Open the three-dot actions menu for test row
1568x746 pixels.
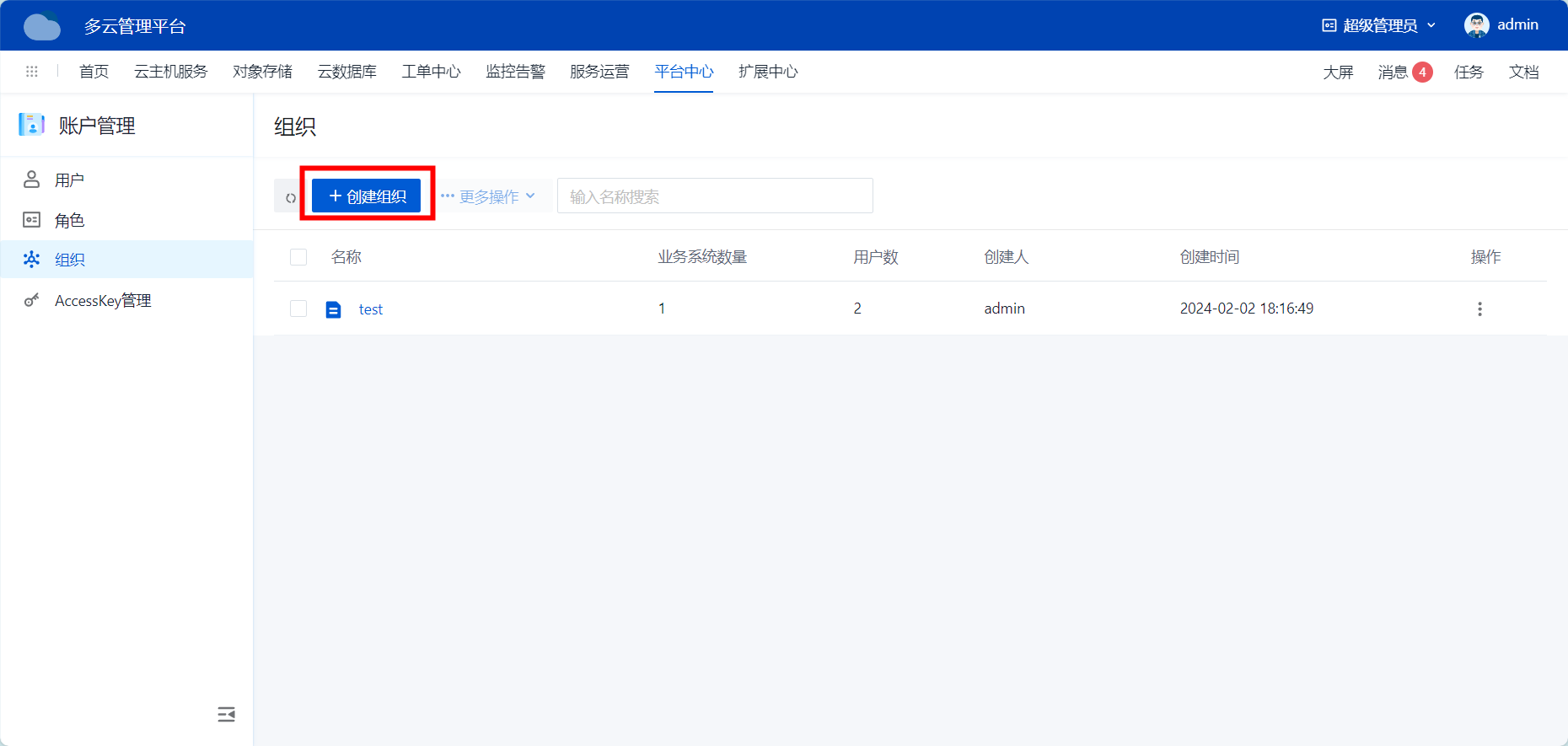point(1479,309)
